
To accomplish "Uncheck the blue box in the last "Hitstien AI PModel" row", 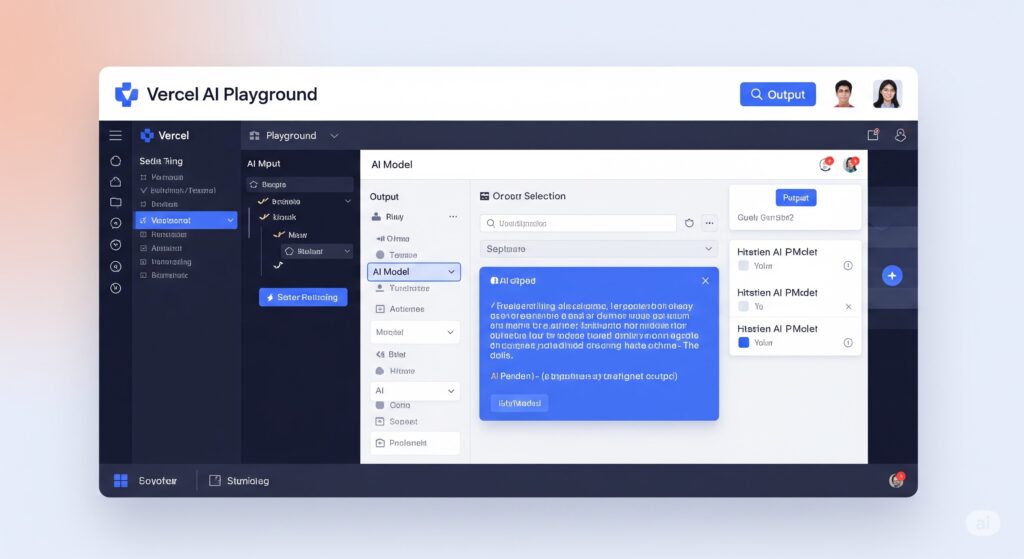I will coord(743,343).
